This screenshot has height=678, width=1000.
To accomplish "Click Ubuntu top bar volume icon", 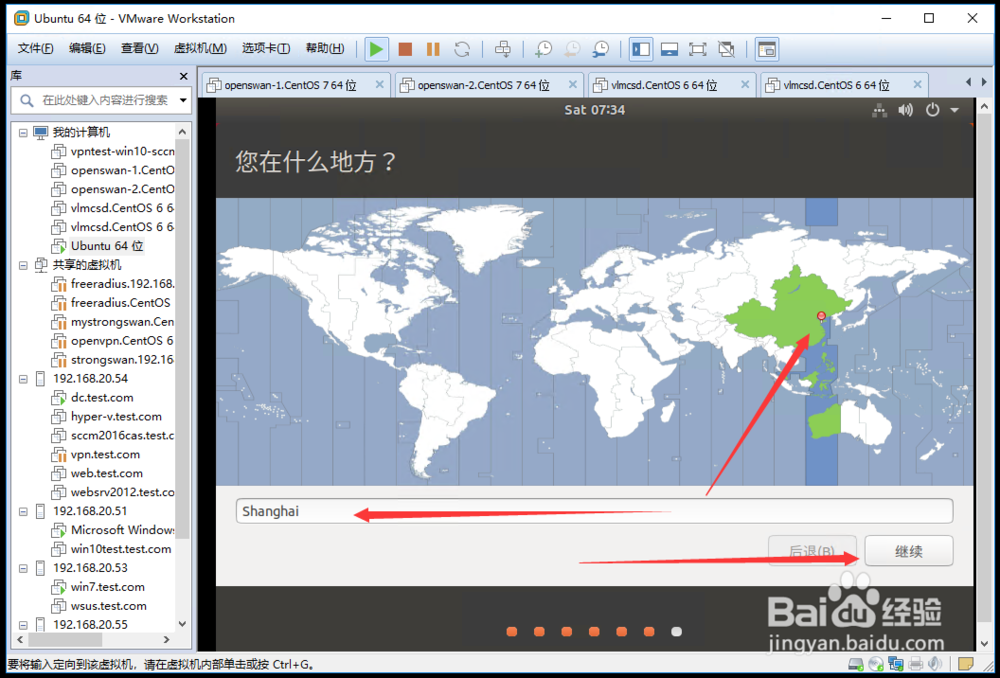I will [906, 110].
